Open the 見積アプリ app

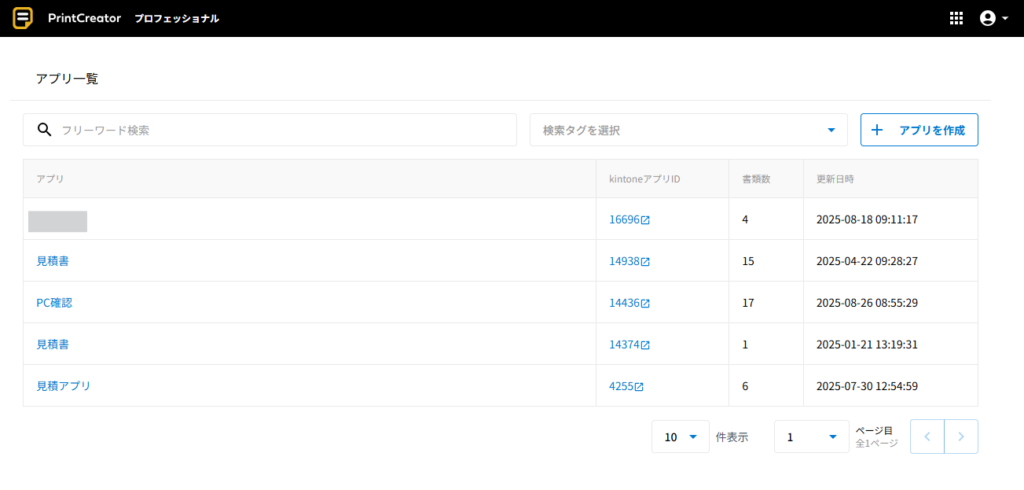[63, 386]
